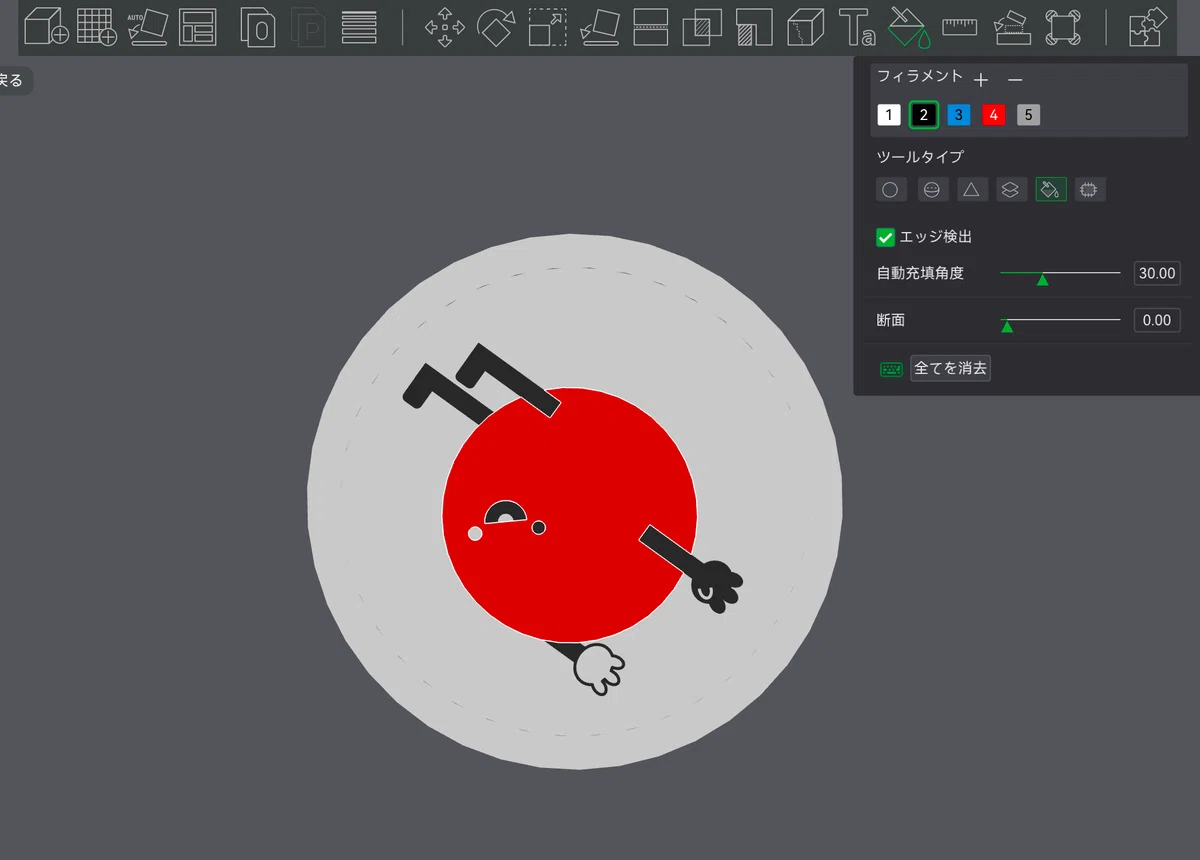Image resolution: width=1200 pixels, height=860 pixels.
Task: Choose the fill bucket tool type
Action: click(1050, 189)
